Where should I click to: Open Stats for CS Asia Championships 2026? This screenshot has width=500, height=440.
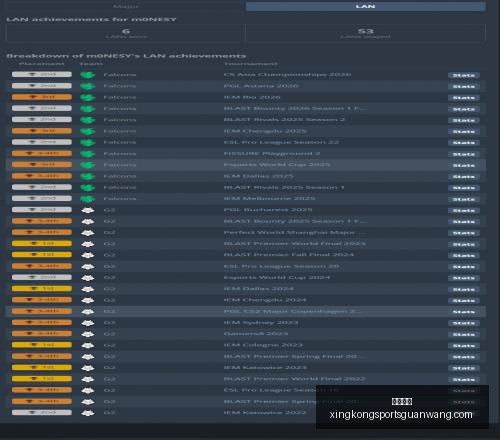pos(464,75)
